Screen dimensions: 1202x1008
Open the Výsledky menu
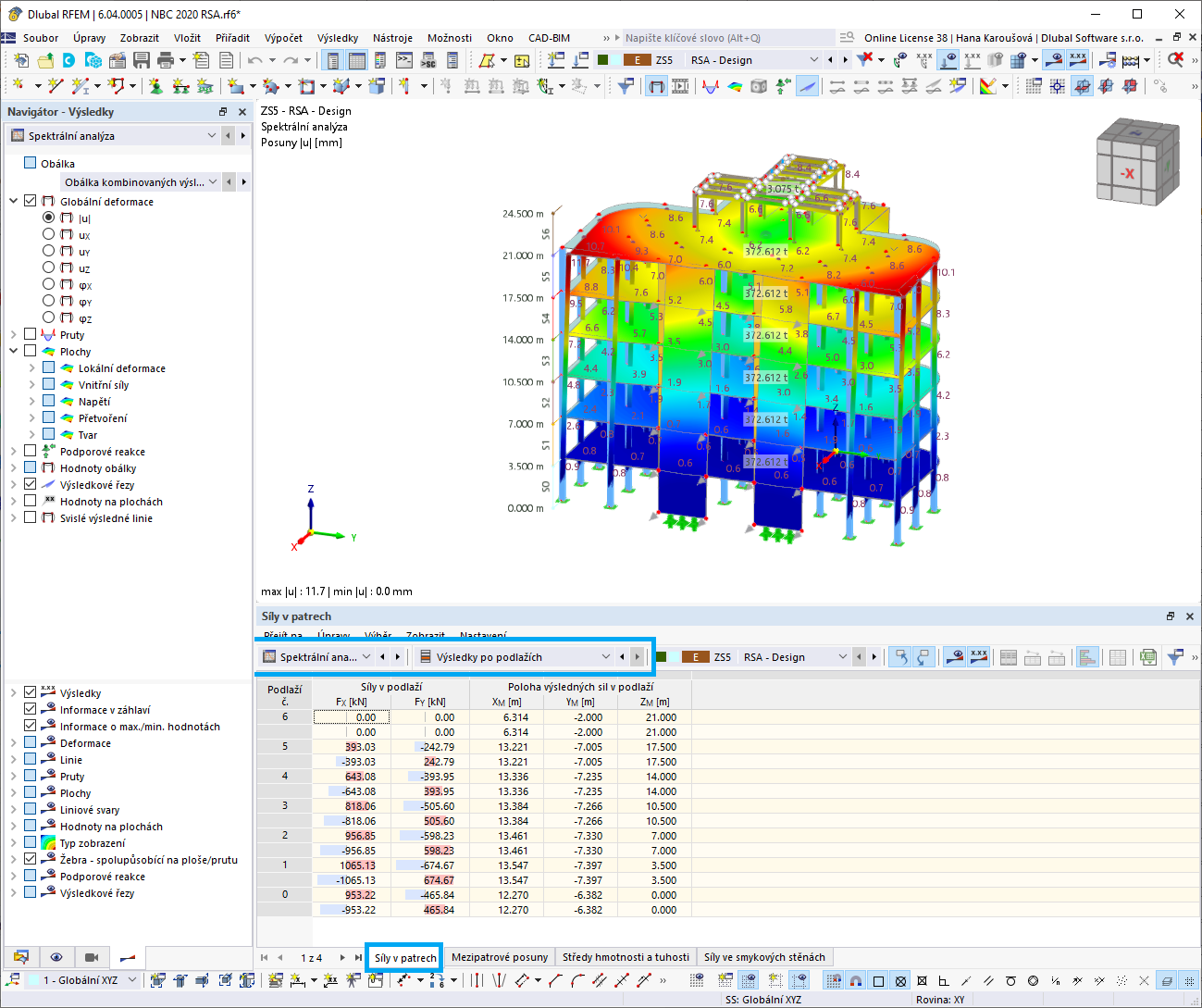coord(337,38)
